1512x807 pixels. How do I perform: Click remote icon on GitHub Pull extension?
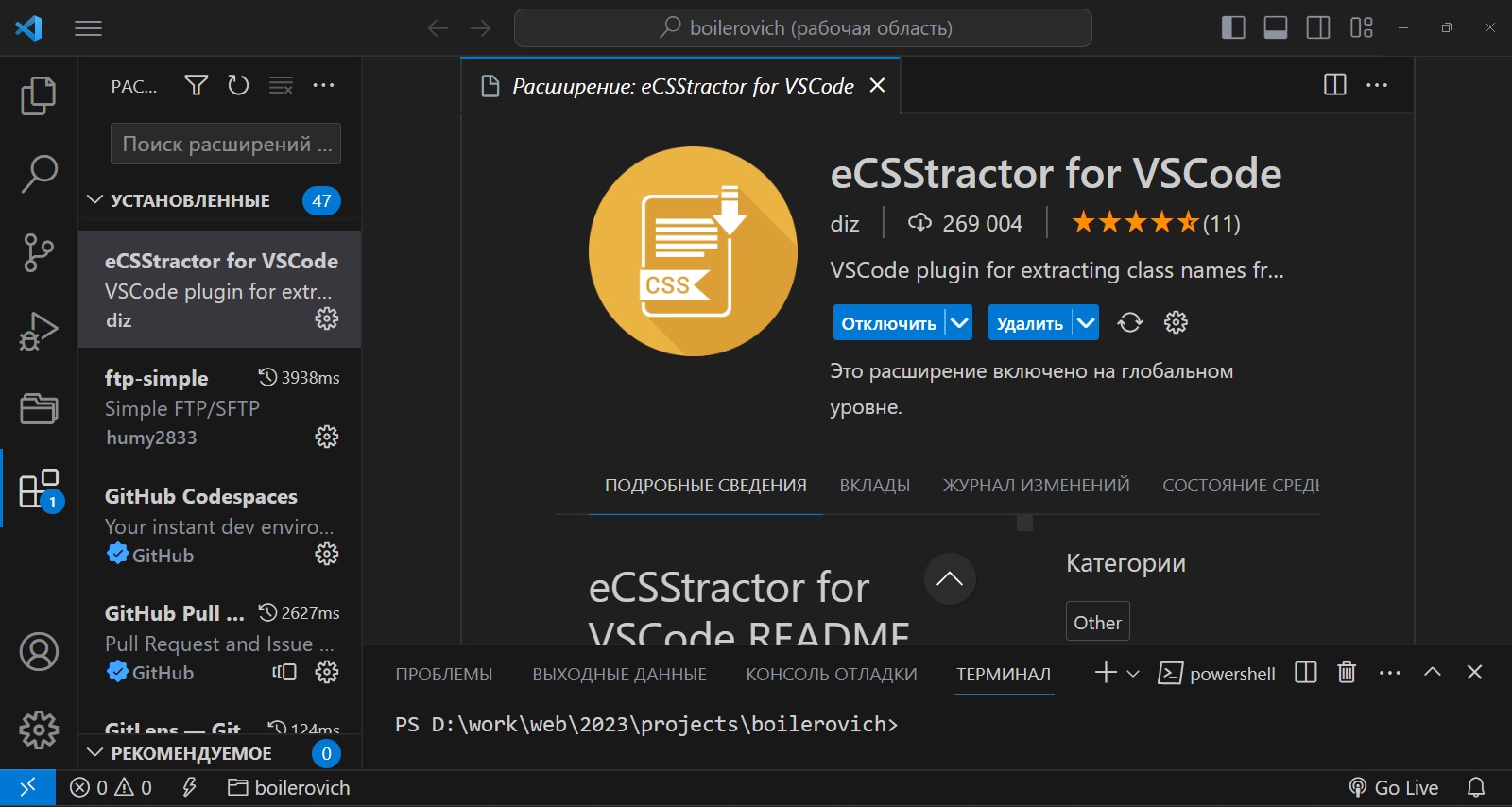pos(284,672)
